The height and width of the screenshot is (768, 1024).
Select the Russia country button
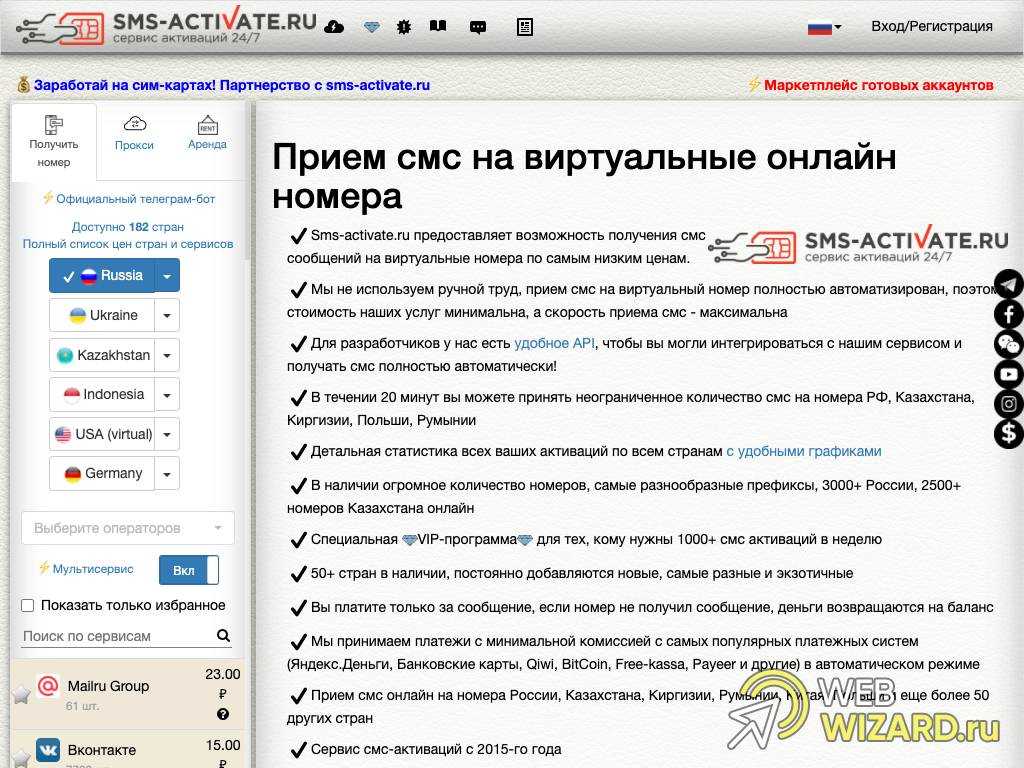tap(102, 276)
